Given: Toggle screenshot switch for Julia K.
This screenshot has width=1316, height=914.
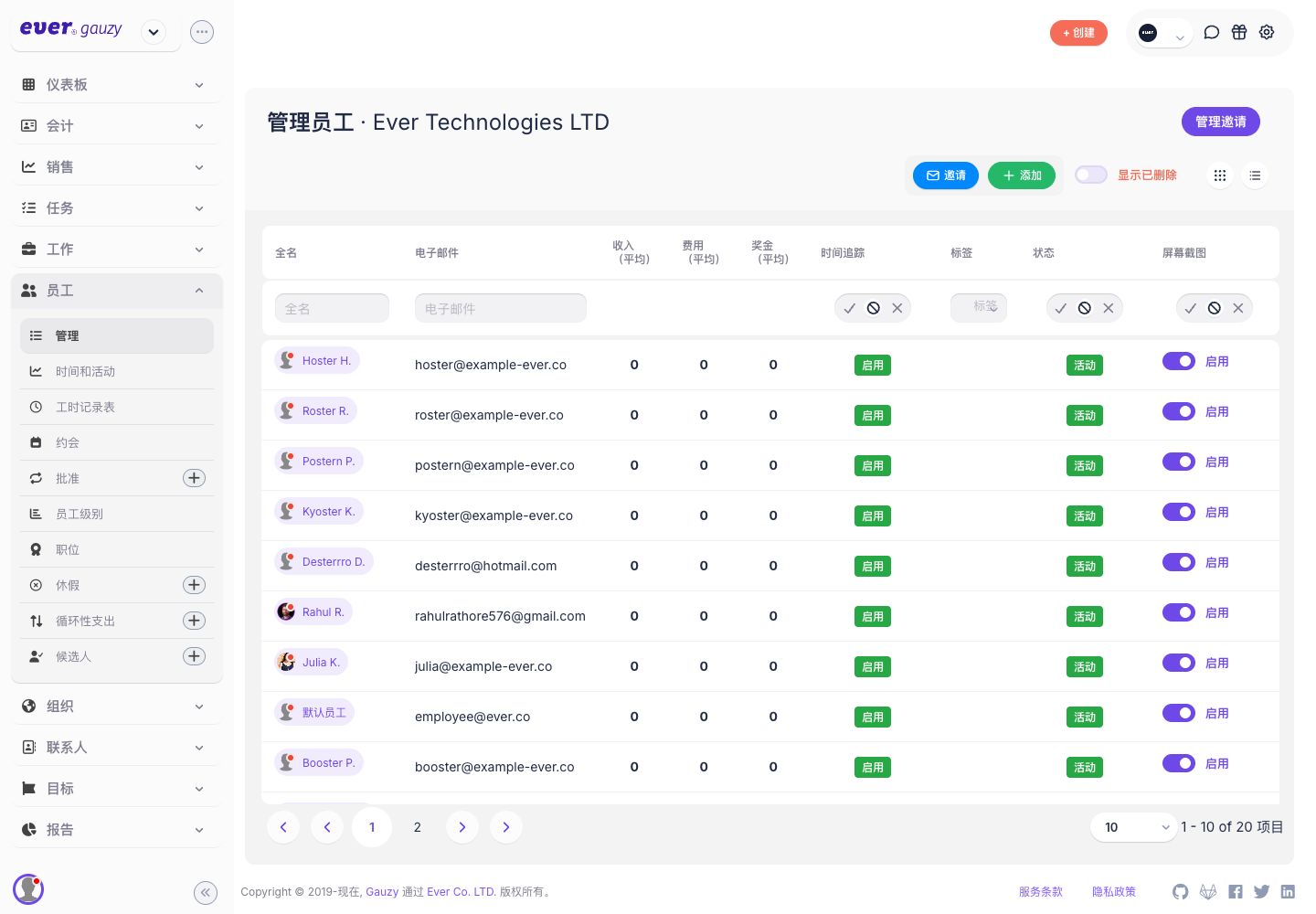Looking at the screenshot, I should coord(1179,663).
